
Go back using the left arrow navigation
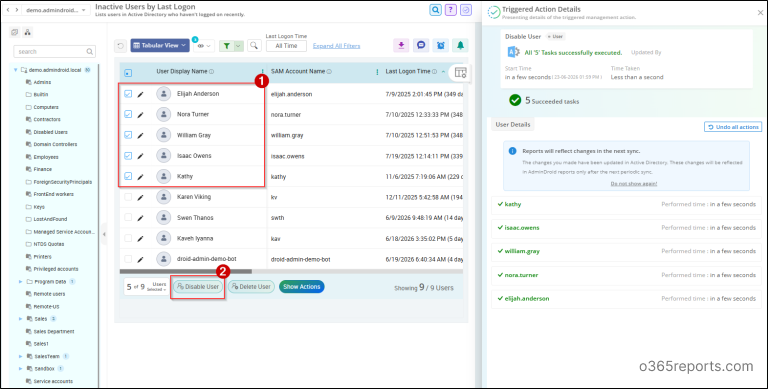tap(8, 10)
